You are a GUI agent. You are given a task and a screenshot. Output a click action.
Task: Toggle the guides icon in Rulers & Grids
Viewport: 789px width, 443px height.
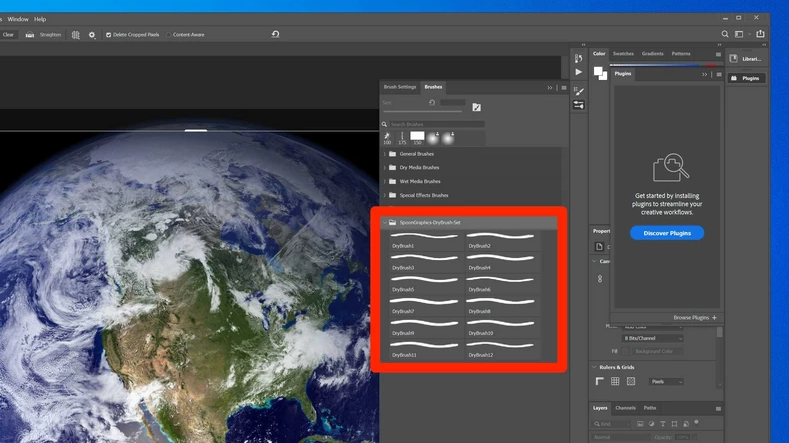click(630, 382)
